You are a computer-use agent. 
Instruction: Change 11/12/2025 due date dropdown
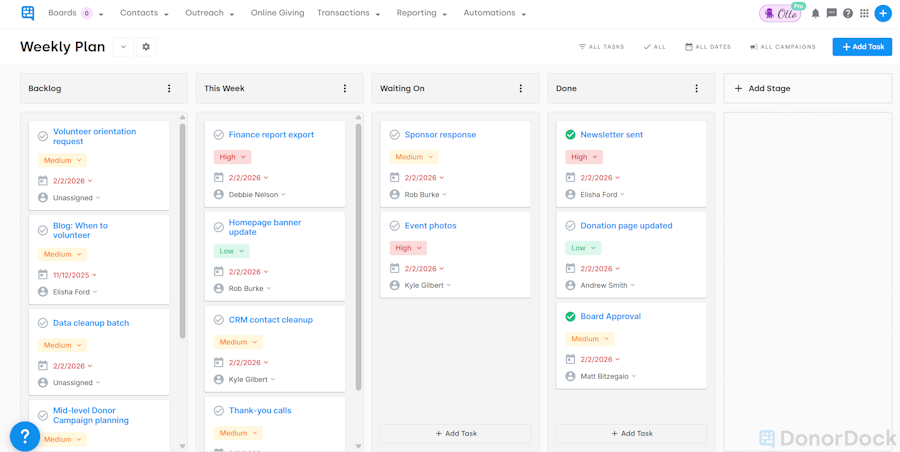pos(75,275)
